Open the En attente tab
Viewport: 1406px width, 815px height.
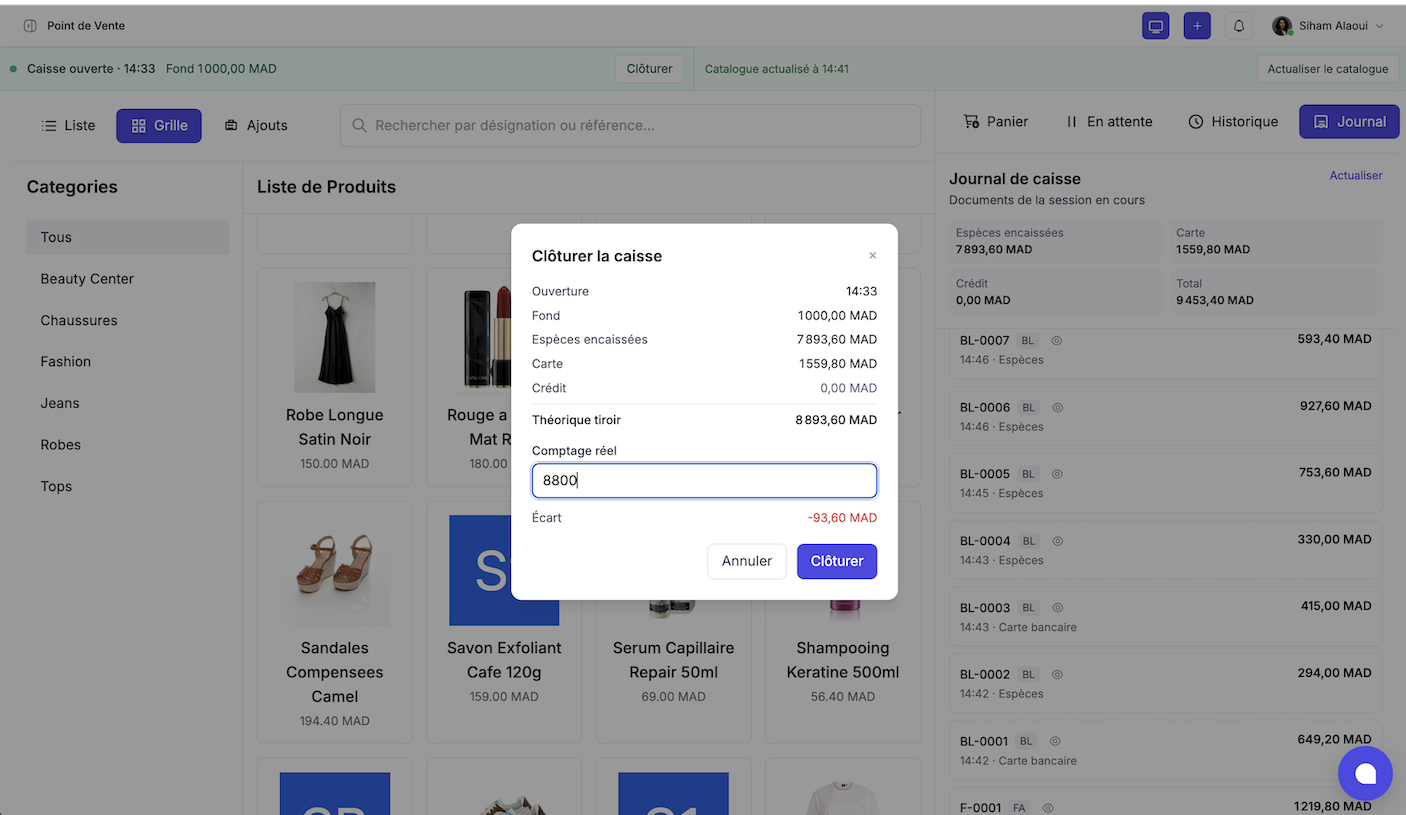click(x=1110, y=122)
